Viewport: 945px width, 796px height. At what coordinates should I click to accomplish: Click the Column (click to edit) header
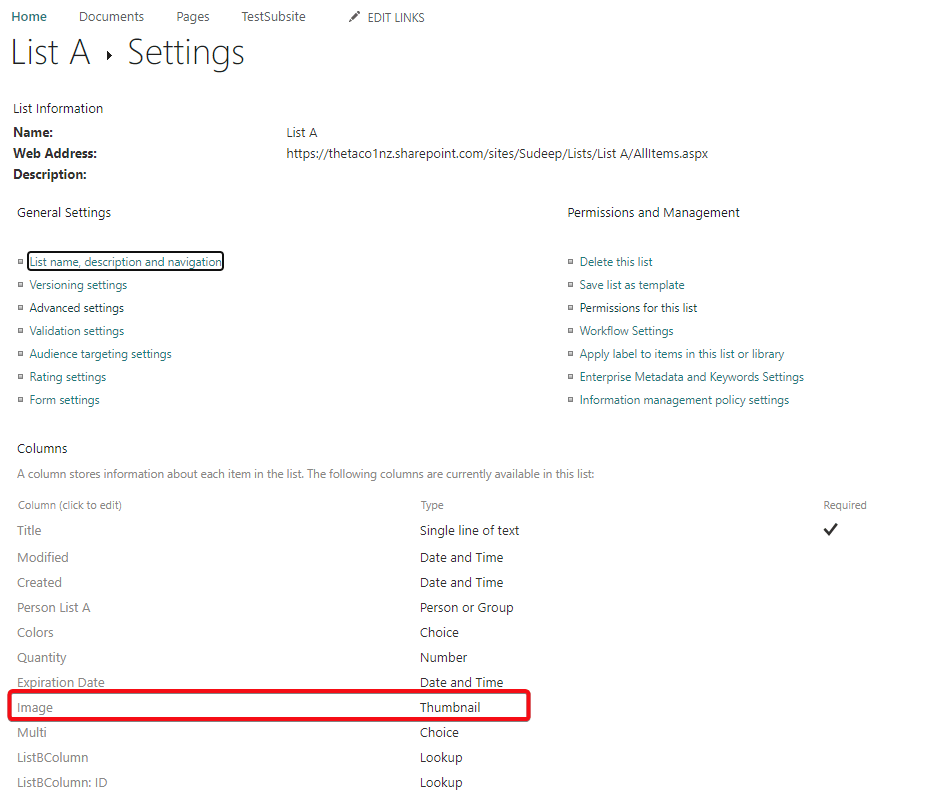70,505
